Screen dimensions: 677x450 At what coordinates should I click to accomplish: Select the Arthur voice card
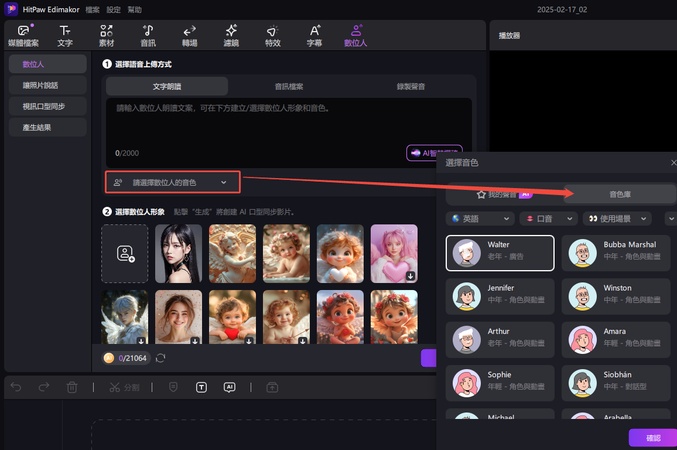tap(500, 340)
